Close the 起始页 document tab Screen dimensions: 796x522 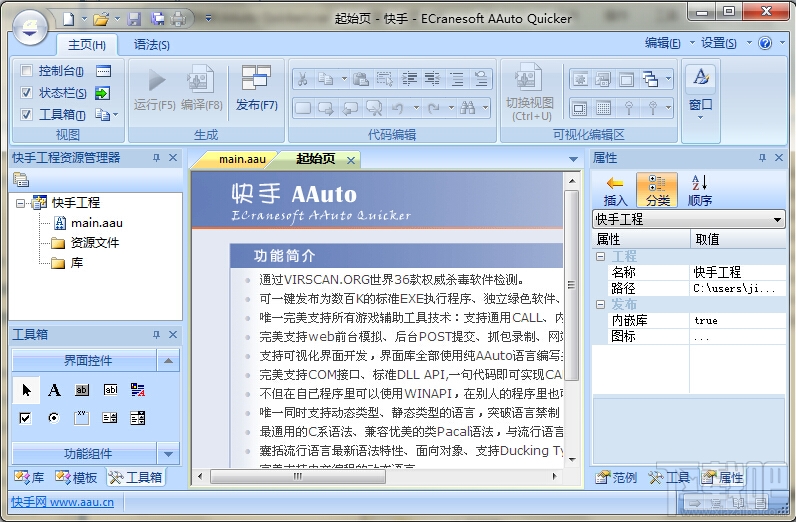351,160
